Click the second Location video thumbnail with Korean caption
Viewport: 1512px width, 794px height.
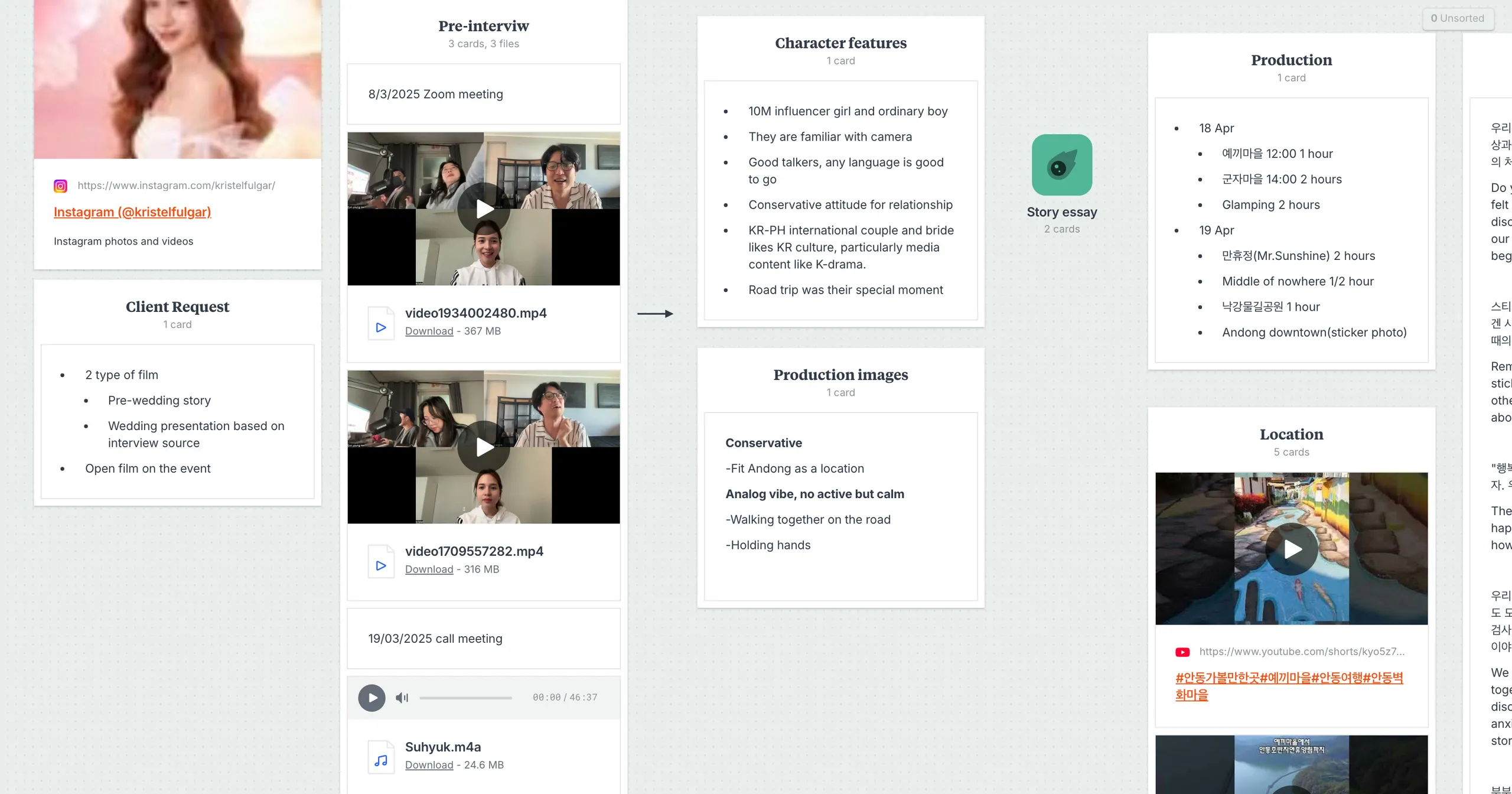click(x=1291, y=764)
